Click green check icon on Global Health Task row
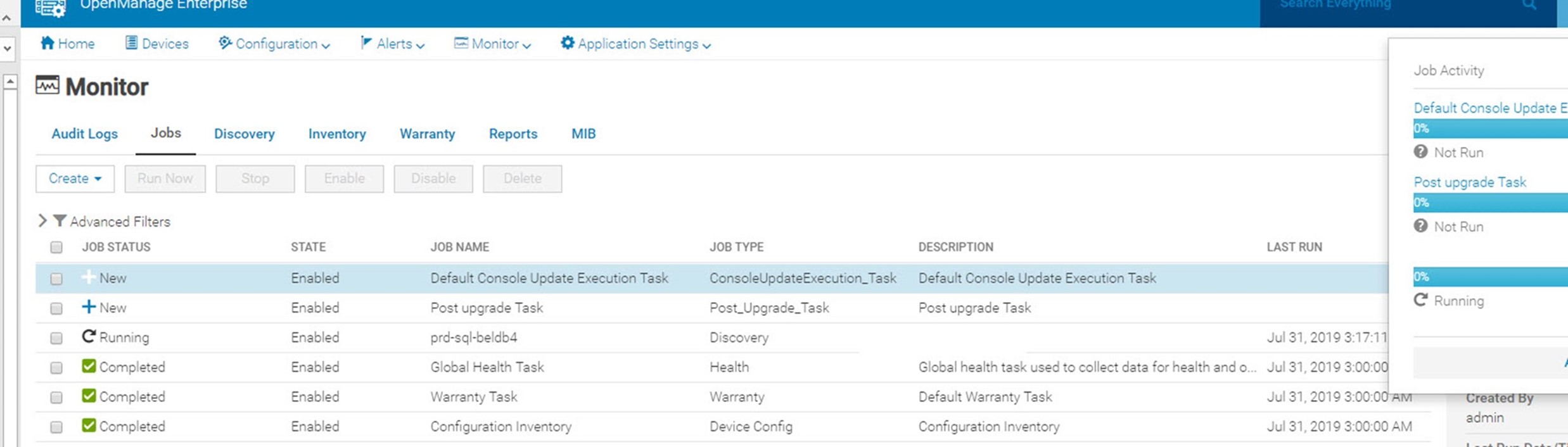Screen dimensions: 1568x447 89,366
